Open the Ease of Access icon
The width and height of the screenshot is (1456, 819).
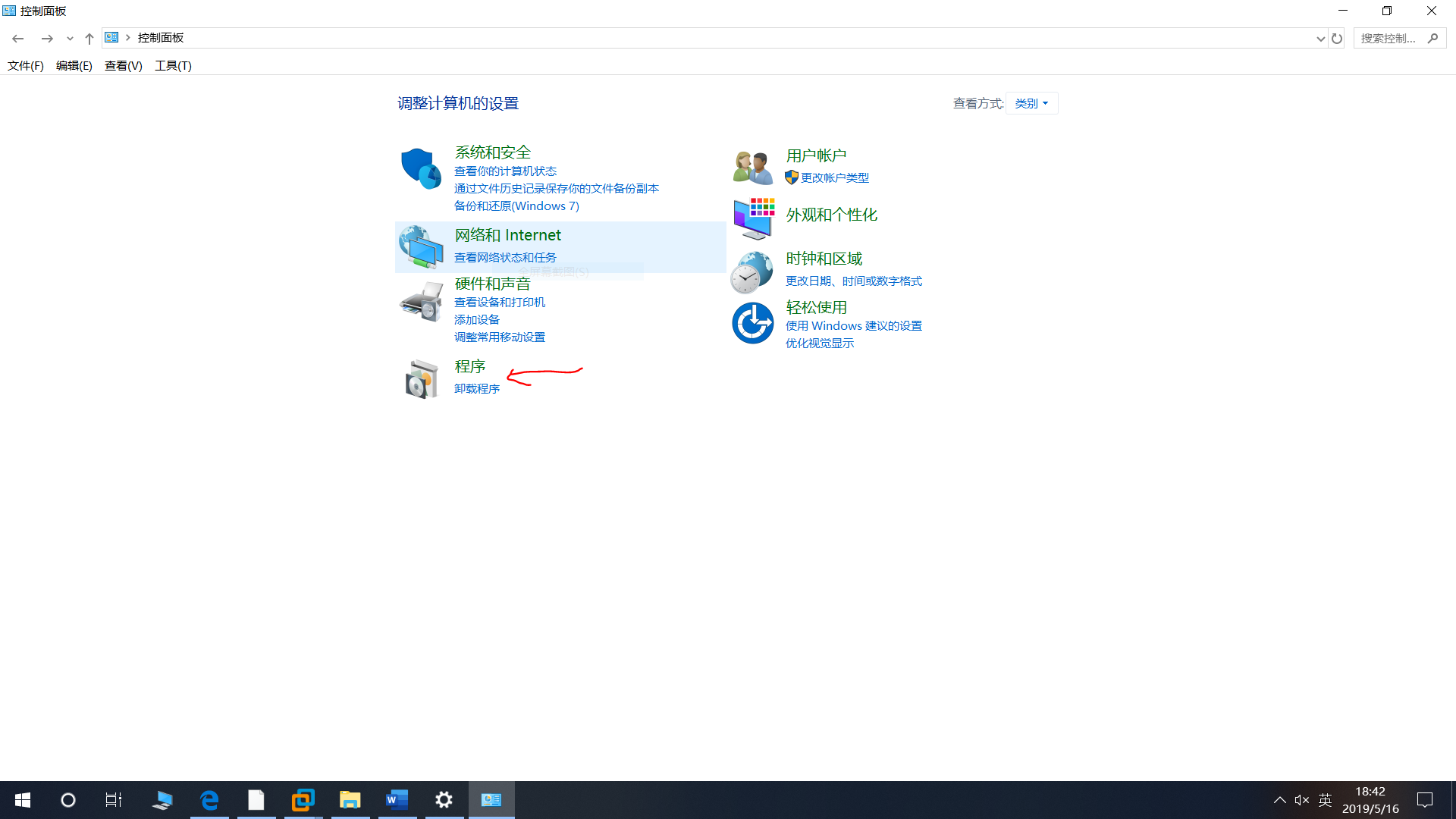tap(752, 323)
